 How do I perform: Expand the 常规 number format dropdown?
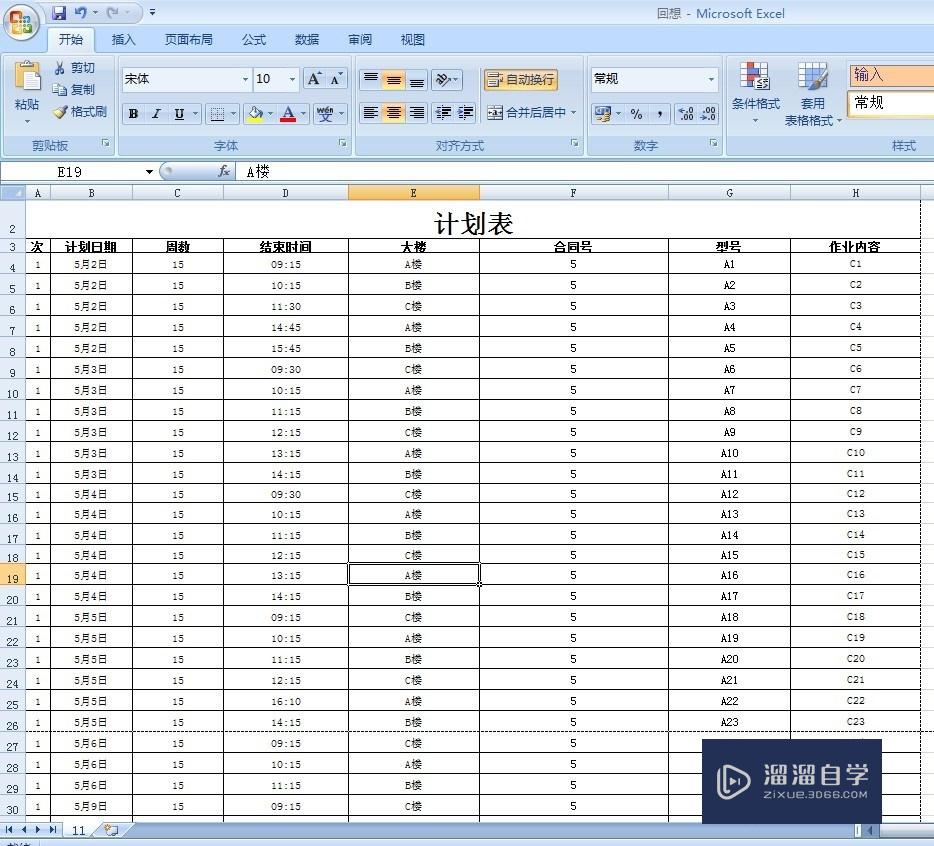[712, 79]
